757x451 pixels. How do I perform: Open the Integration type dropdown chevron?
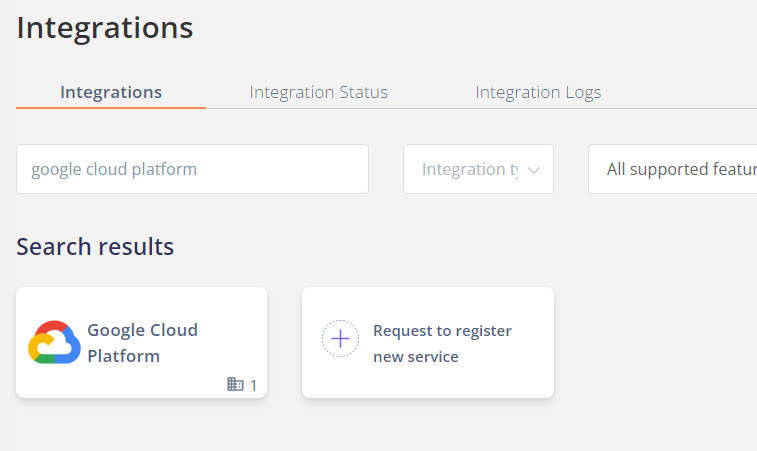click(533, 170)
